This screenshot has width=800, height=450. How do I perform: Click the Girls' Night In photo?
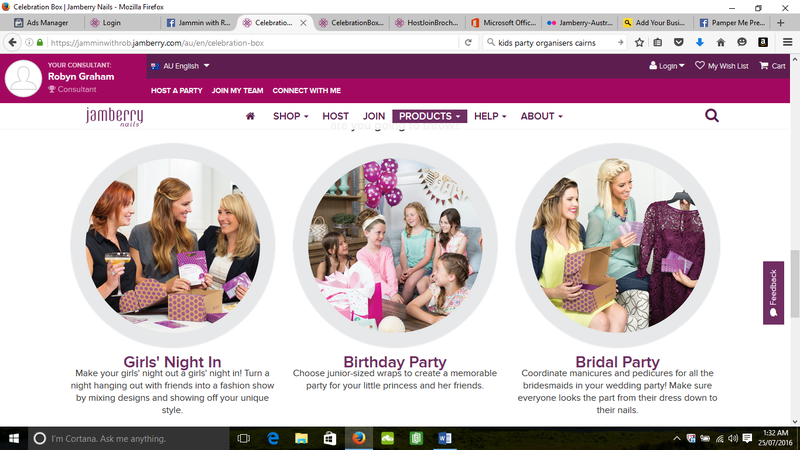click(x=172, y=245)
